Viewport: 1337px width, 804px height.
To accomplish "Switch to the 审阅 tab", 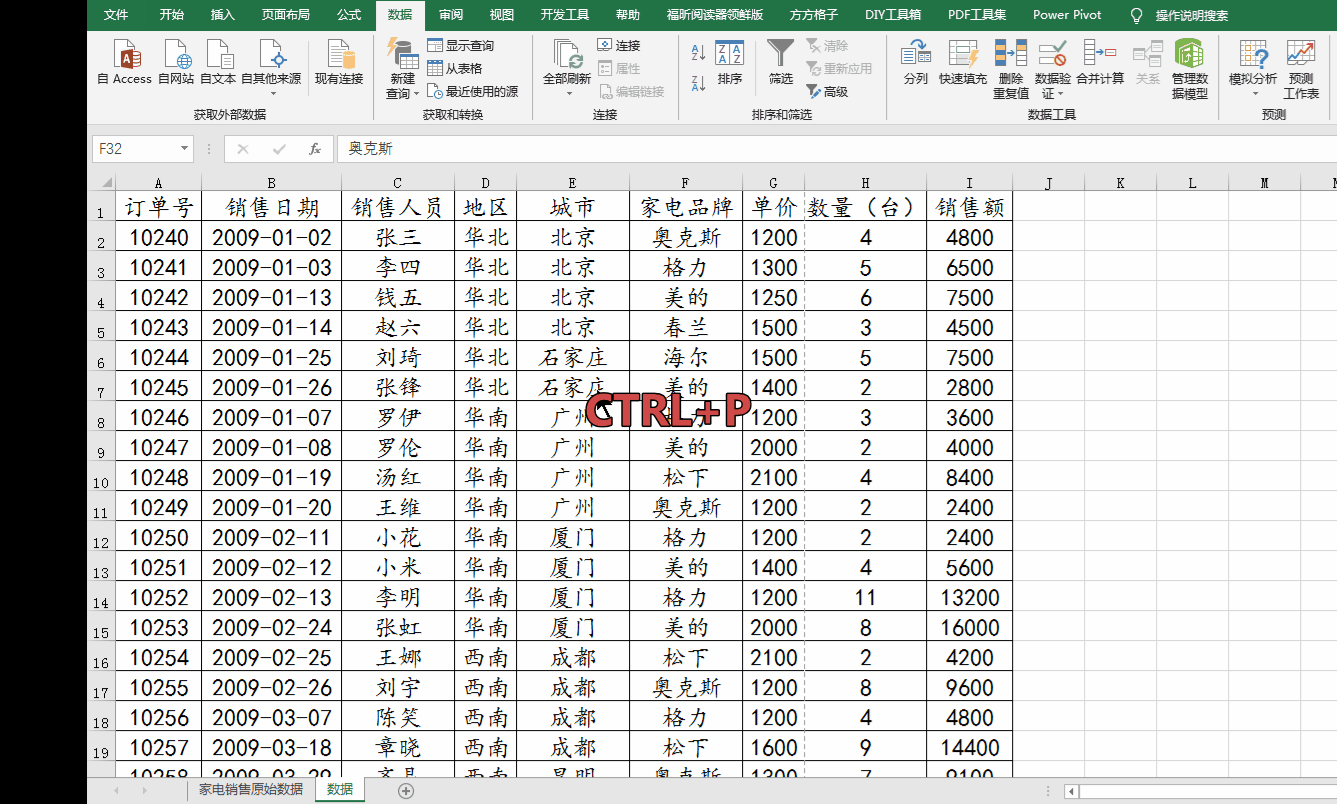I will pyautogui.click(x=451, y=15).
